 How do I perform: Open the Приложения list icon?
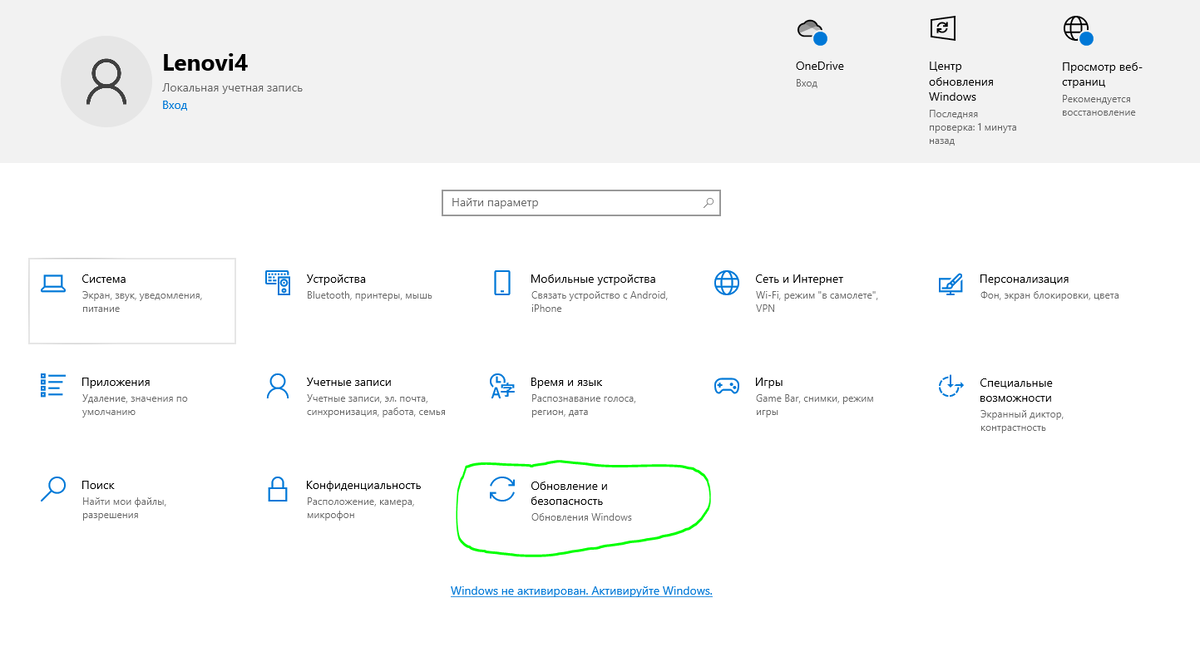click(52, 385)
